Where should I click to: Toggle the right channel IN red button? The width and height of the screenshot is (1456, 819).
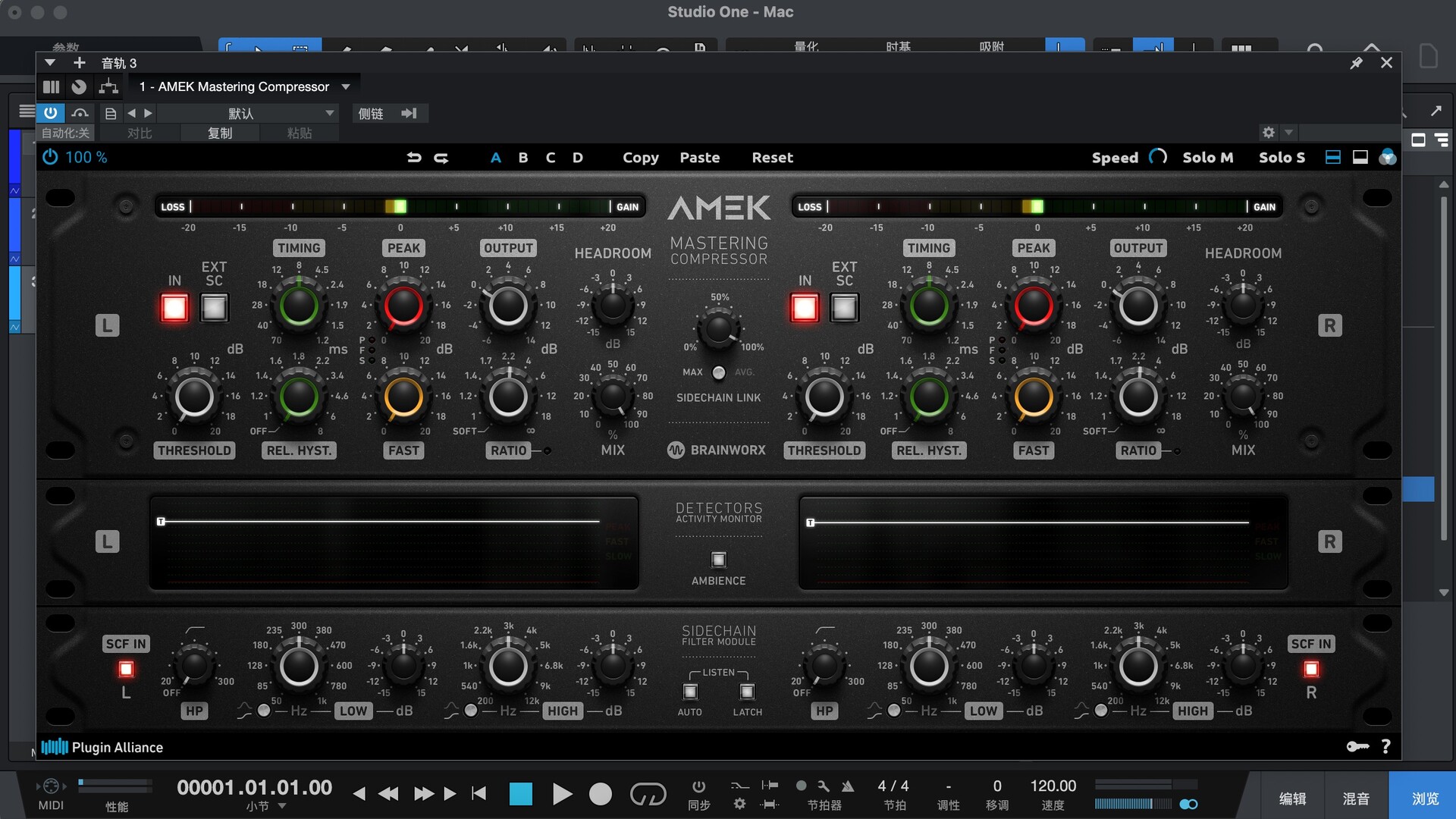click(805, 308)
